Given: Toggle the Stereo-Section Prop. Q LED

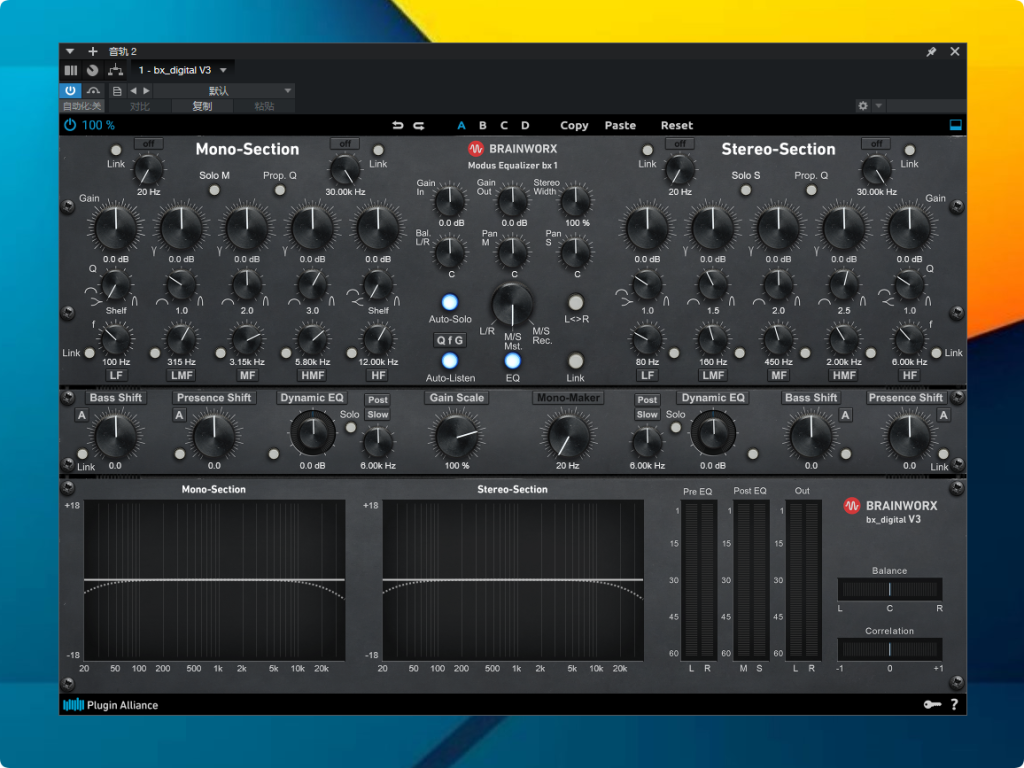Looking at the screenshot, I should point(811,190).
